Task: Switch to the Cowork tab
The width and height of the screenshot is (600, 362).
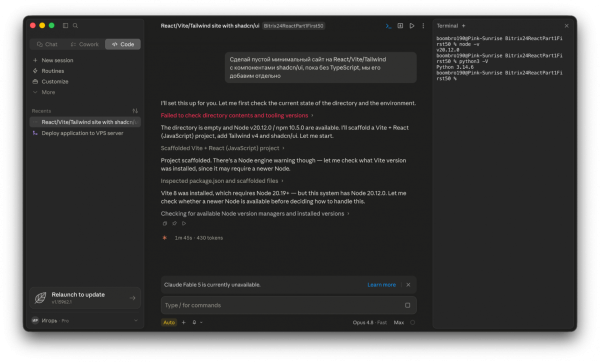Action: [x=85, y=44]
